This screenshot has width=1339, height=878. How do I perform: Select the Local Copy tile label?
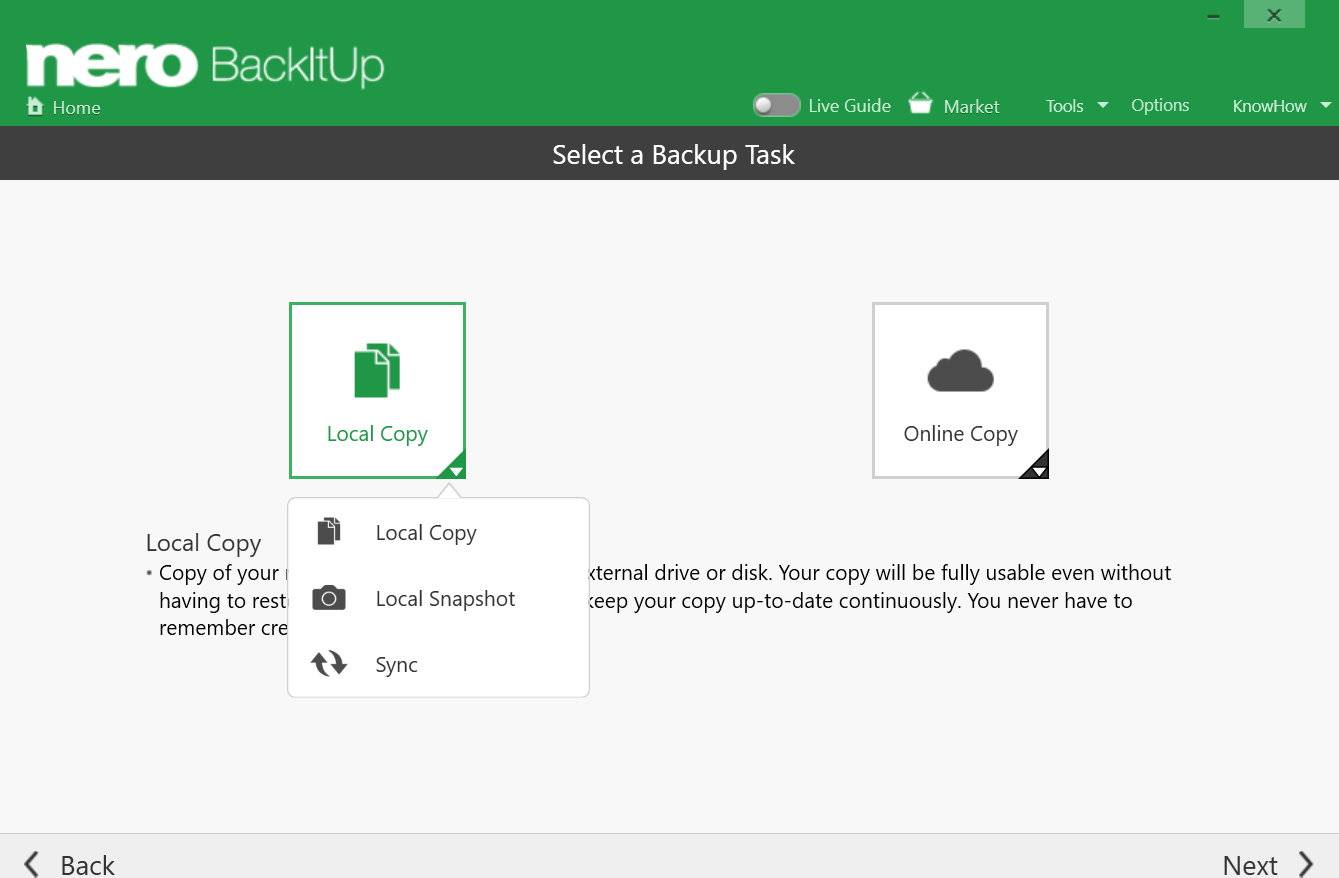377,434
